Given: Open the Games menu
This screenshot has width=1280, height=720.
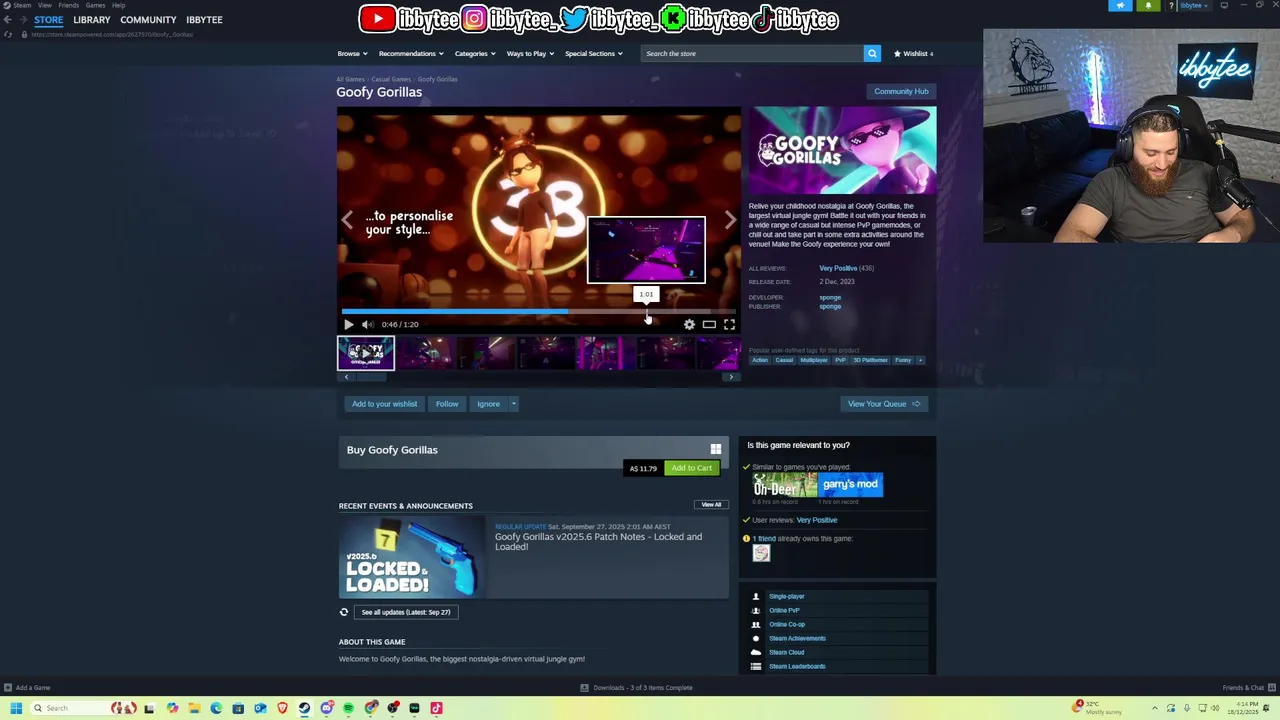Looking at the screenshot, I should tap(95, 5).
